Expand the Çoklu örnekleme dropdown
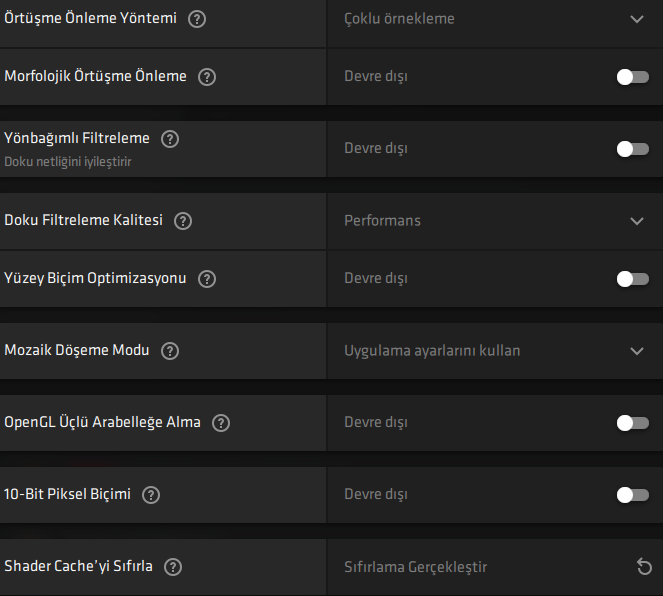This screenshot has width=663, height=596. [x=637, y=19]
